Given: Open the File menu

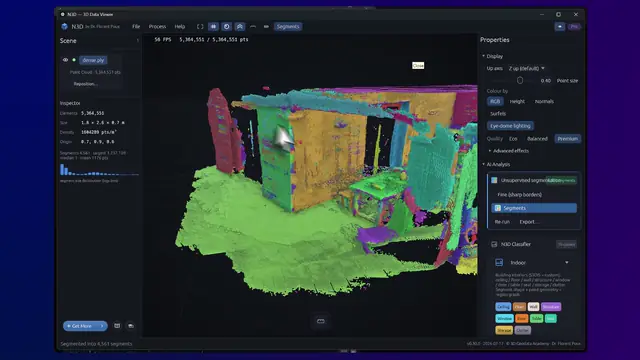Looking at the screenshot, I should [136, 27].
